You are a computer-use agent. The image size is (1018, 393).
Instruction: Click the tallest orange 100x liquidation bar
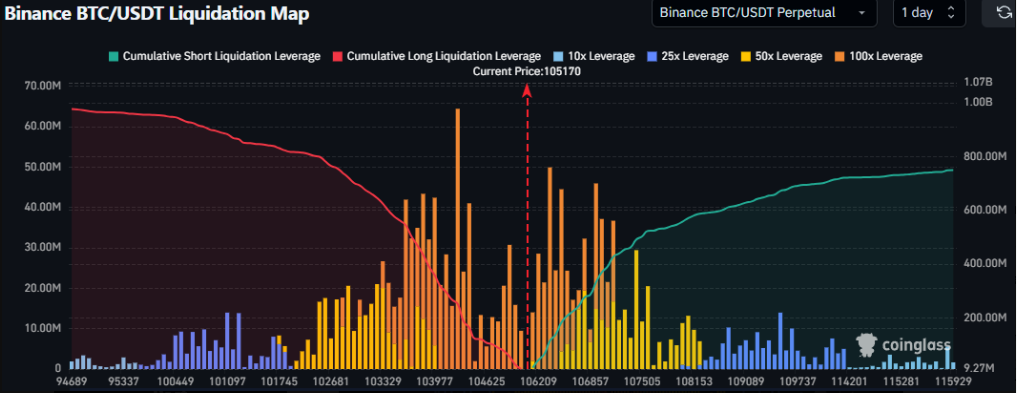[458, 238]
